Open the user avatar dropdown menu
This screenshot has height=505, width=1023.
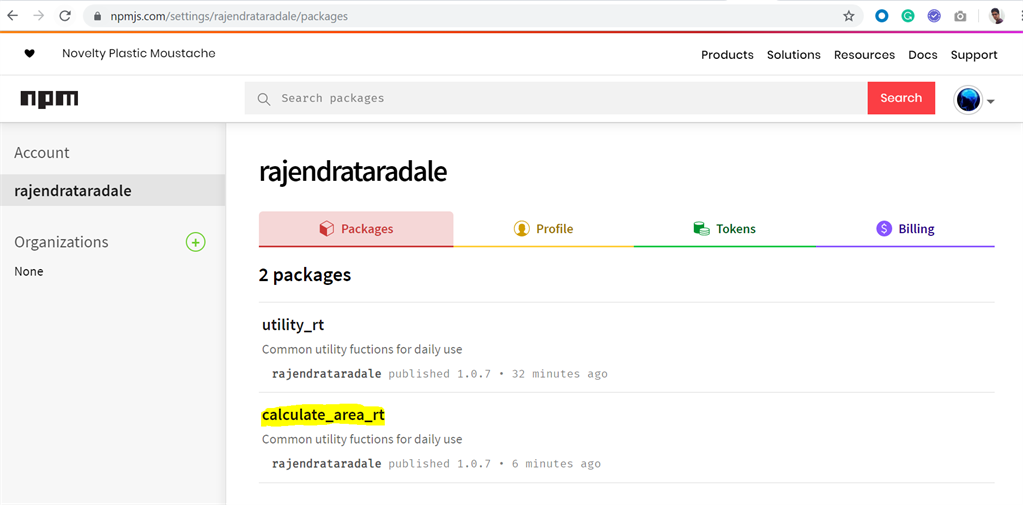click(974, 99)
